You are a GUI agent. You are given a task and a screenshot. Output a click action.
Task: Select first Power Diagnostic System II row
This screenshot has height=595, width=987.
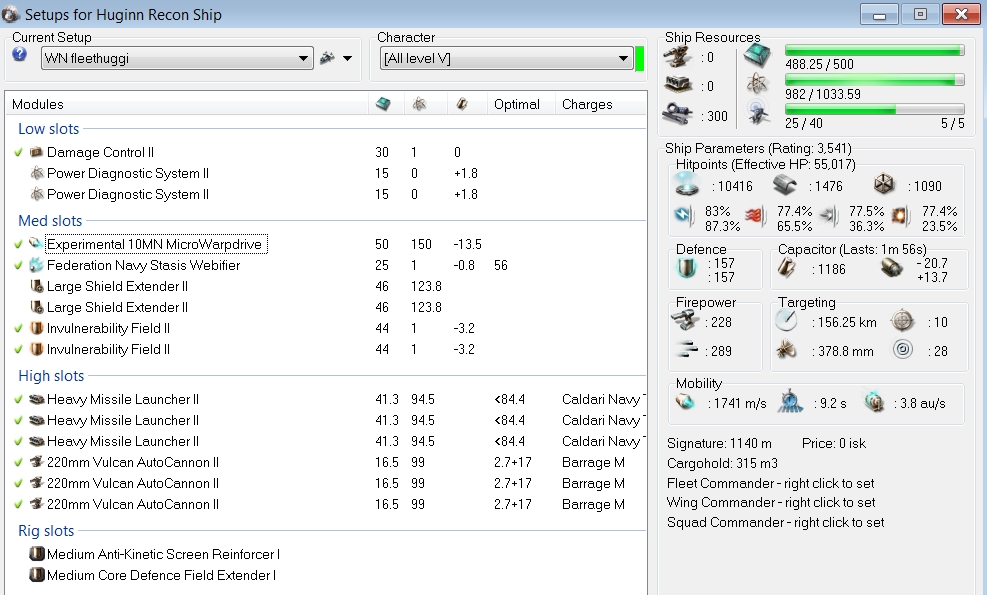click(327, 173)
